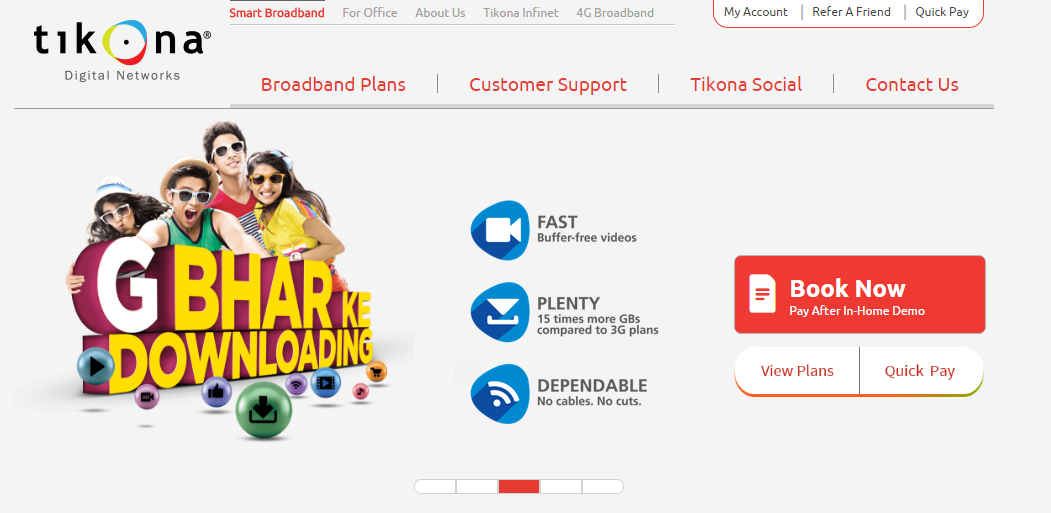Image resolution: width=1051 pixels, height=513 pixels.
Task: Switch to the For Office tab
Action: point(370,13)
